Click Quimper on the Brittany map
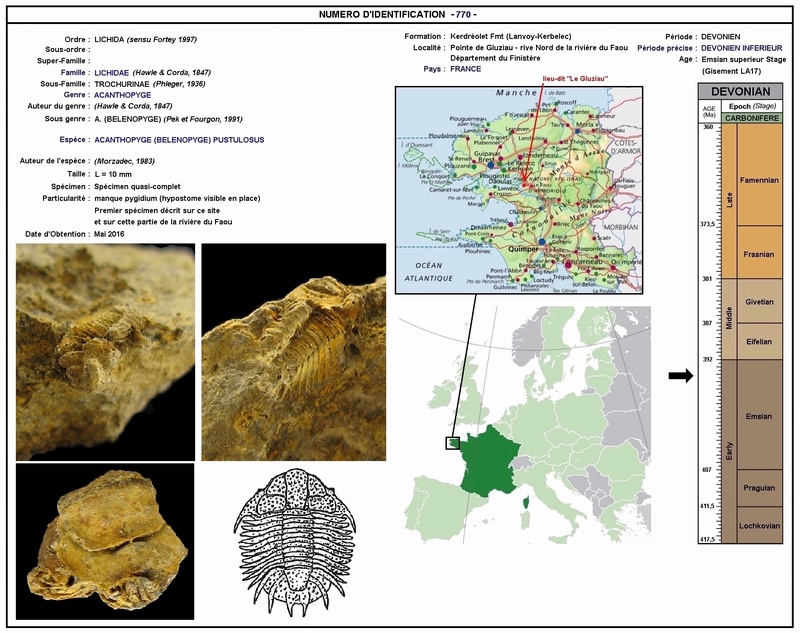Viewport: 800px width, 633px height. pos(523,249)
